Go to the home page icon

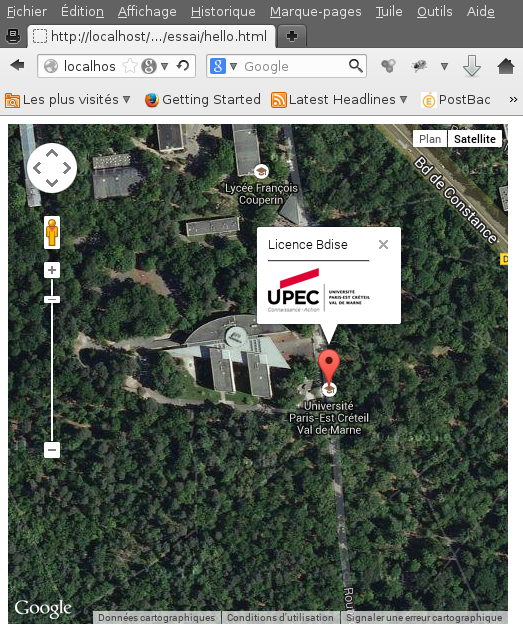505,66
